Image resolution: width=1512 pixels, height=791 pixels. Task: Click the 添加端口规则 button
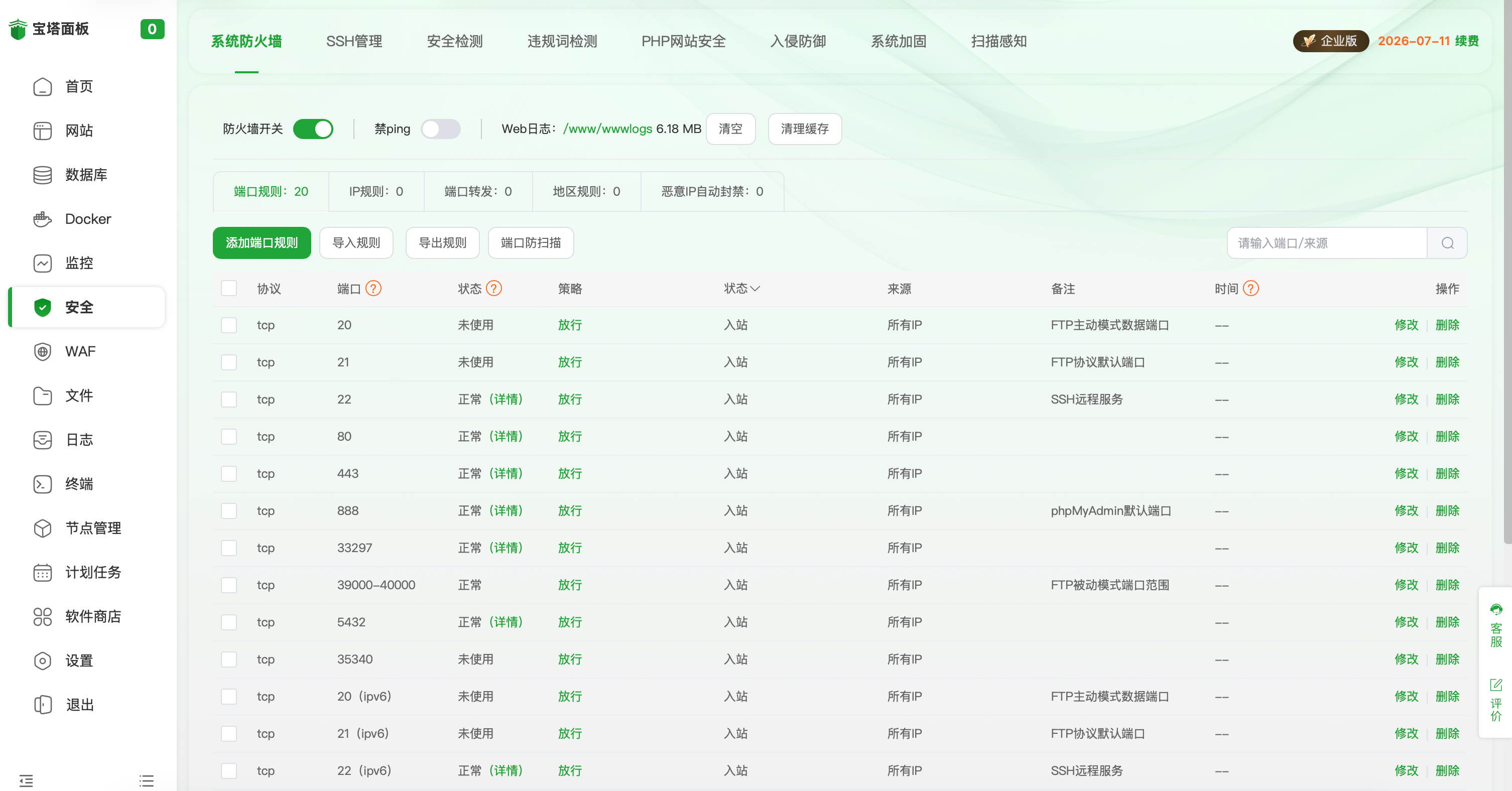tap(262, 243)
